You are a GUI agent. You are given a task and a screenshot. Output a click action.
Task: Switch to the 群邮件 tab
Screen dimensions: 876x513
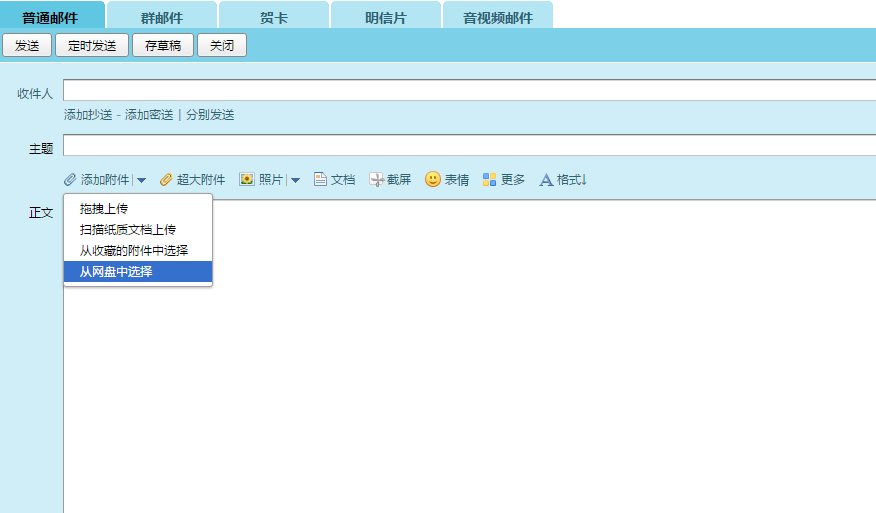(162, 16)
